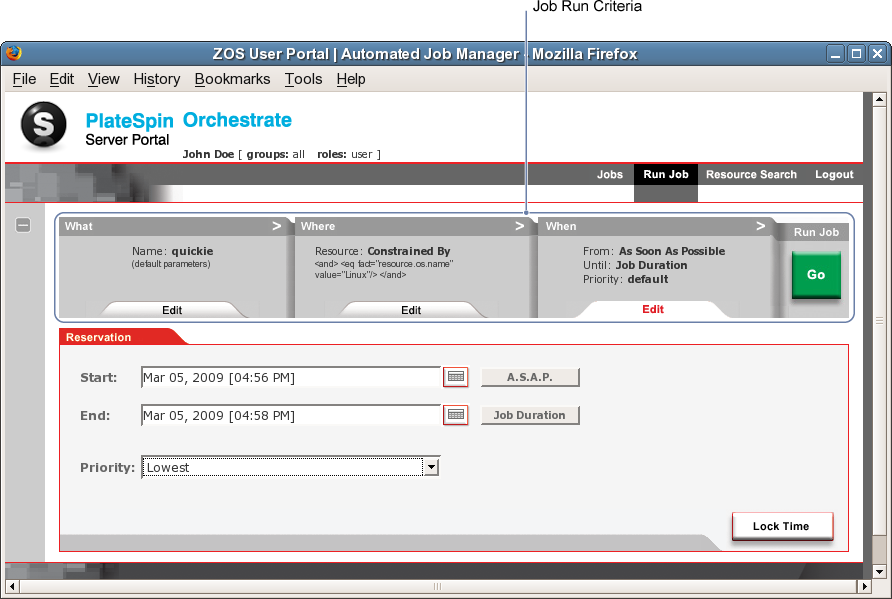Viewport: 892px width, 599px height.
Task: Expand the Where section arrow
Action: (519, 226)
